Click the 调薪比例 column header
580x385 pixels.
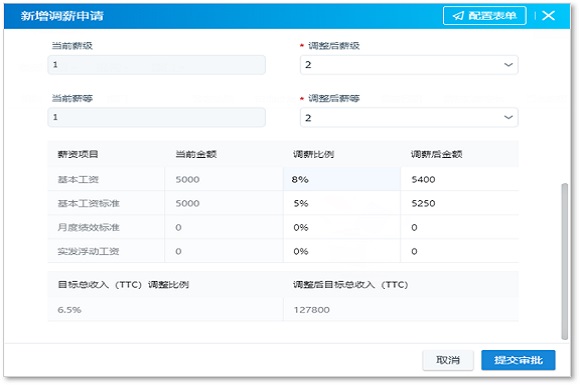(x=314, y=154)
